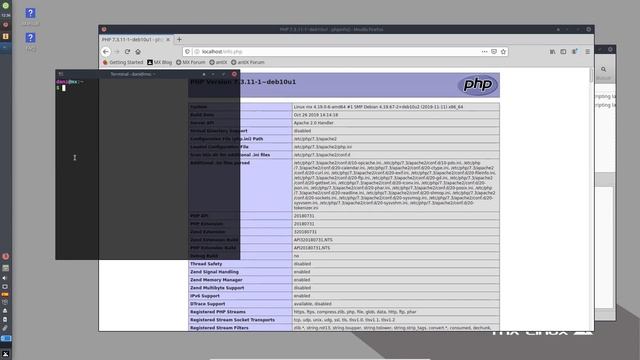The width and height of the screenshot is (640, 360).
Task: Click the red circular icon in lower panel
Action: (x=6, y=256)
